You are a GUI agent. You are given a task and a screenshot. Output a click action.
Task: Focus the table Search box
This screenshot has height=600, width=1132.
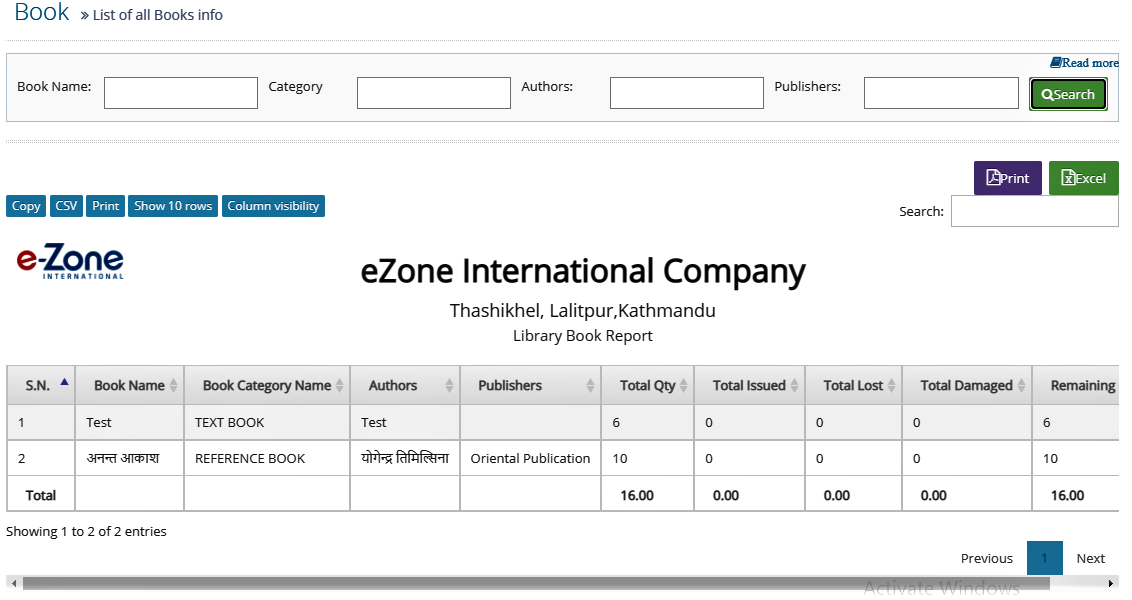[x=1035, y=211]
